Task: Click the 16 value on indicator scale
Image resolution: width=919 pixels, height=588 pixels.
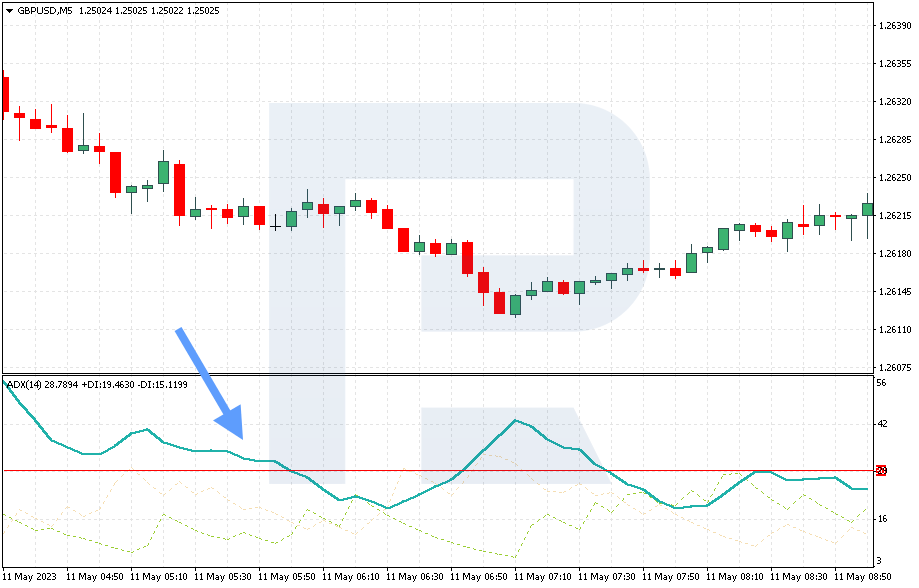Action: [x=881, y=519]
